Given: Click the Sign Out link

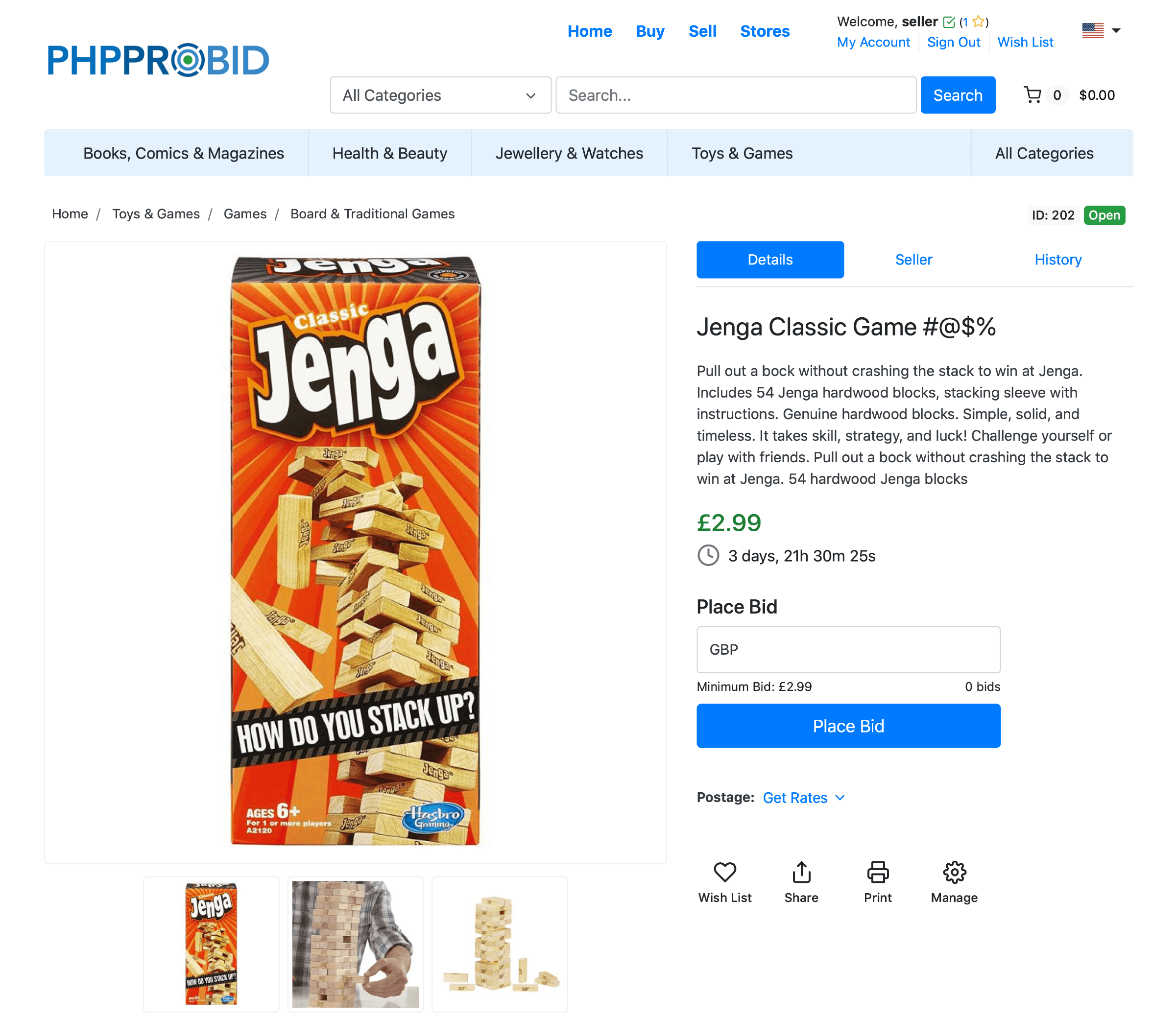Looking at the screenshot, I should click(x=954, y=42).
